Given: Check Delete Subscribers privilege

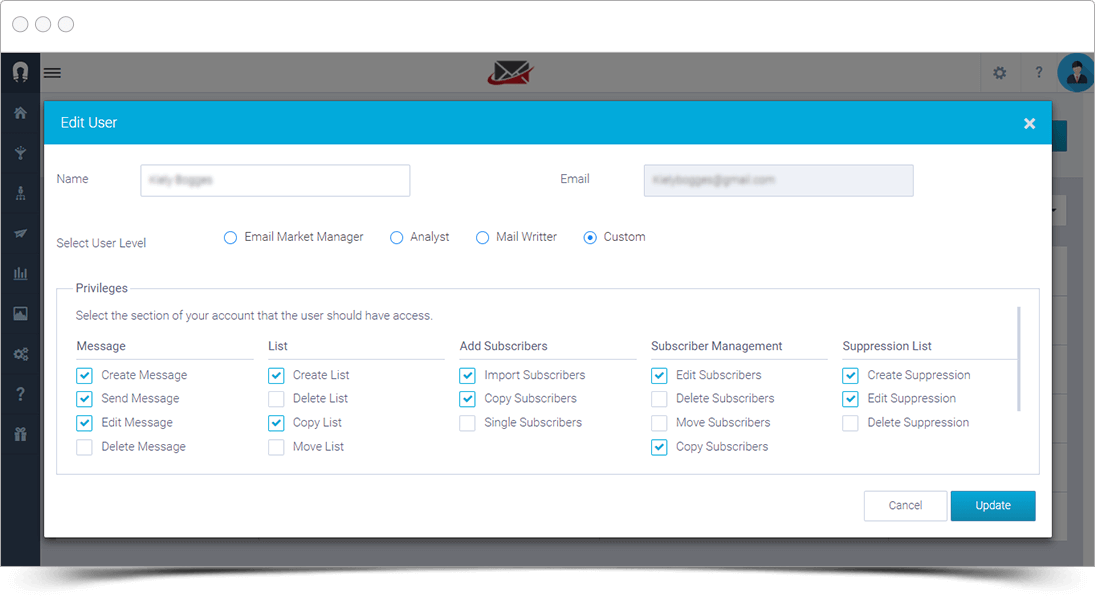Looking at the screenshot, I should coord(659,399).
